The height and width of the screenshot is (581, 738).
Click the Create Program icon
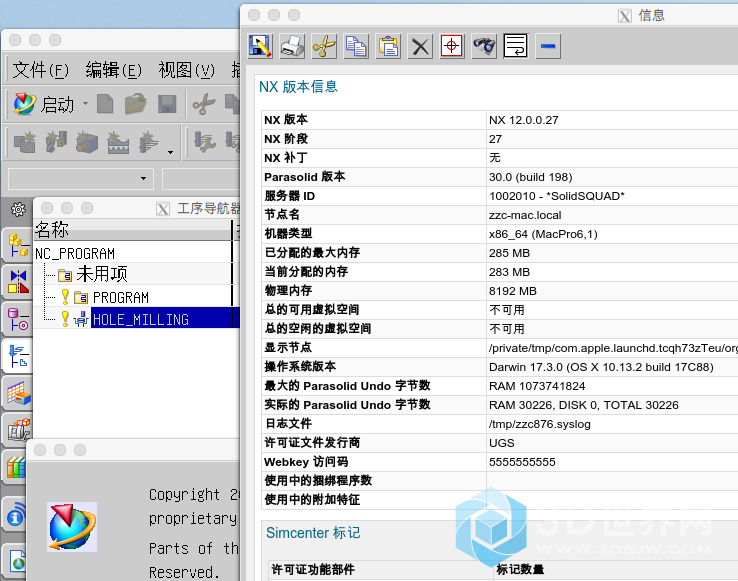(25, 143)
